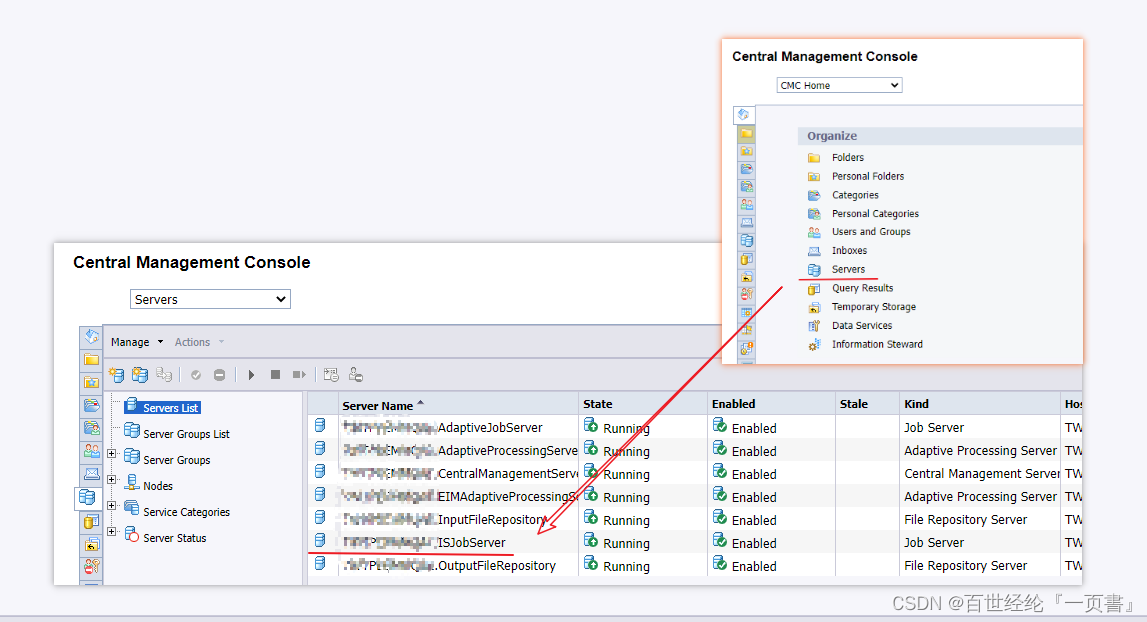Sort by Kind column header
The width and height of the screenshot is (1147, 622).
916,404
